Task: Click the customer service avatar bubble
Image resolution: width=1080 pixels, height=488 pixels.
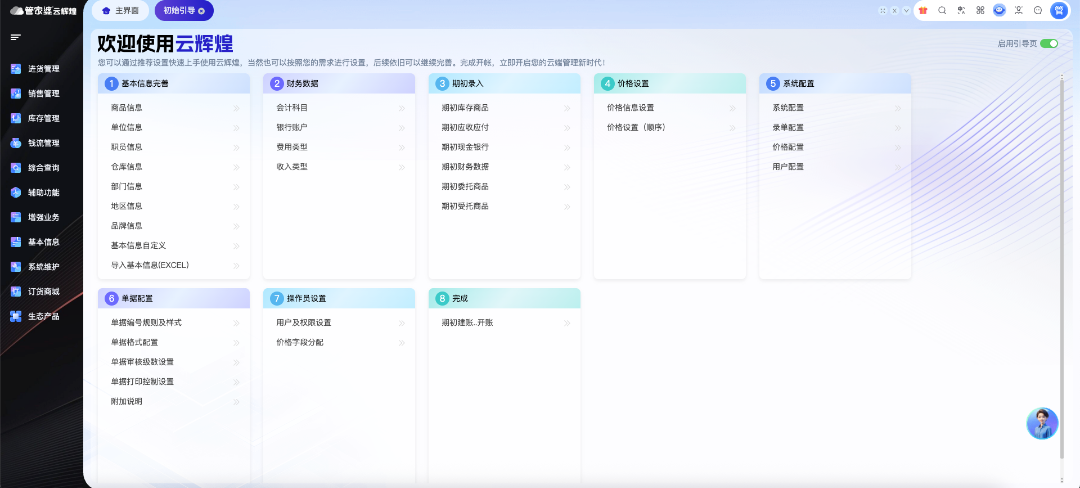Action: click(x=1042, y=423)
